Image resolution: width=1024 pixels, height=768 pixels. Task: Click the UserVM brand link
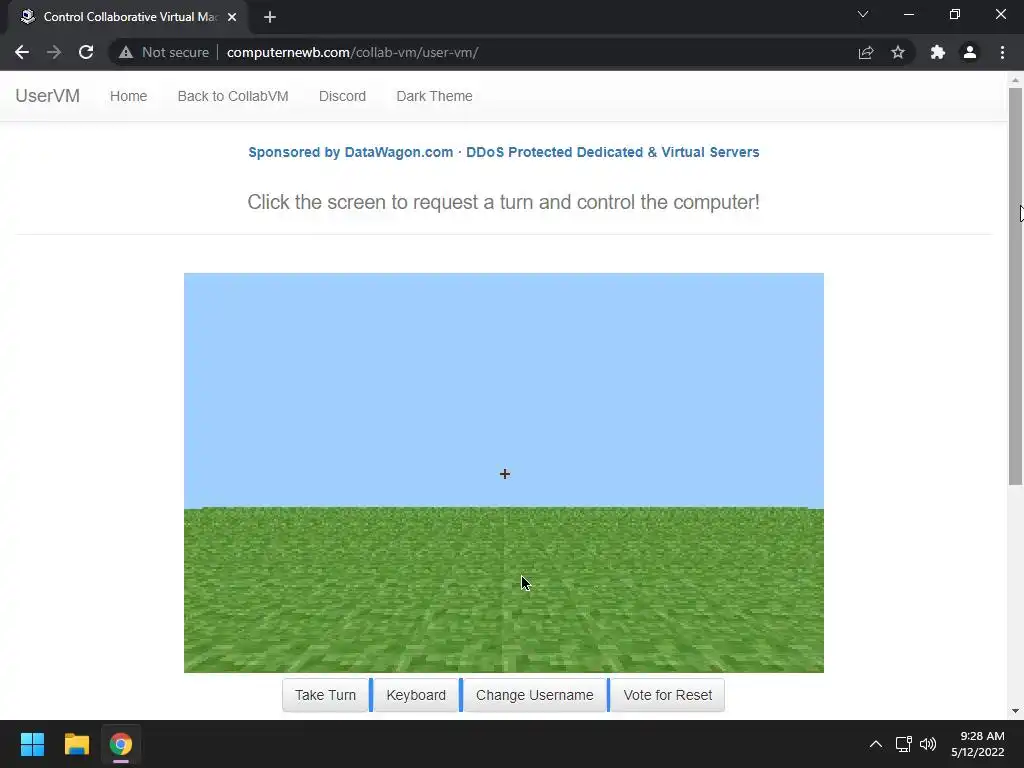coord(48,96)
